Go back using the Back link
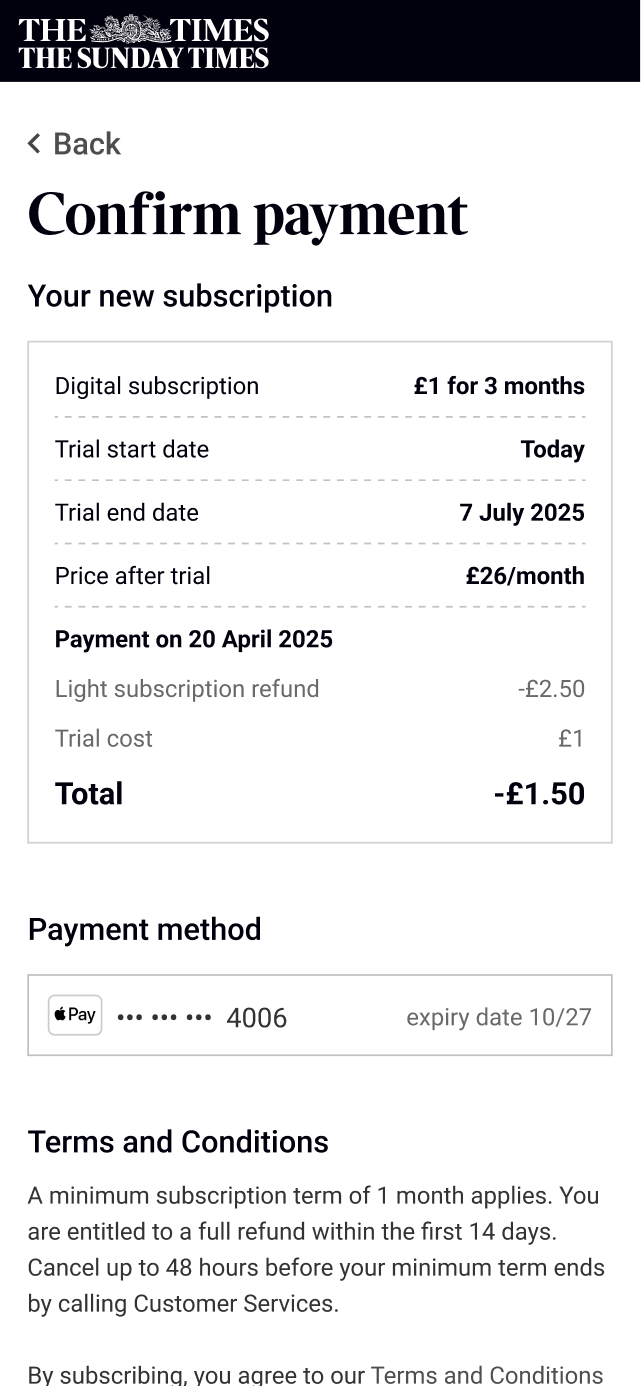 pos(86,144)
